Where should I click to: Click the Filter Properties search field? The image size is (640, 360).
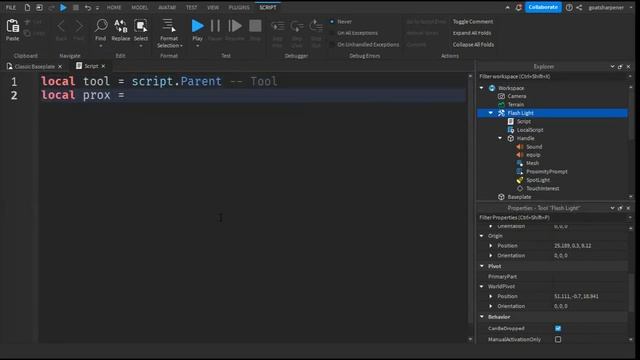[553, 218]
